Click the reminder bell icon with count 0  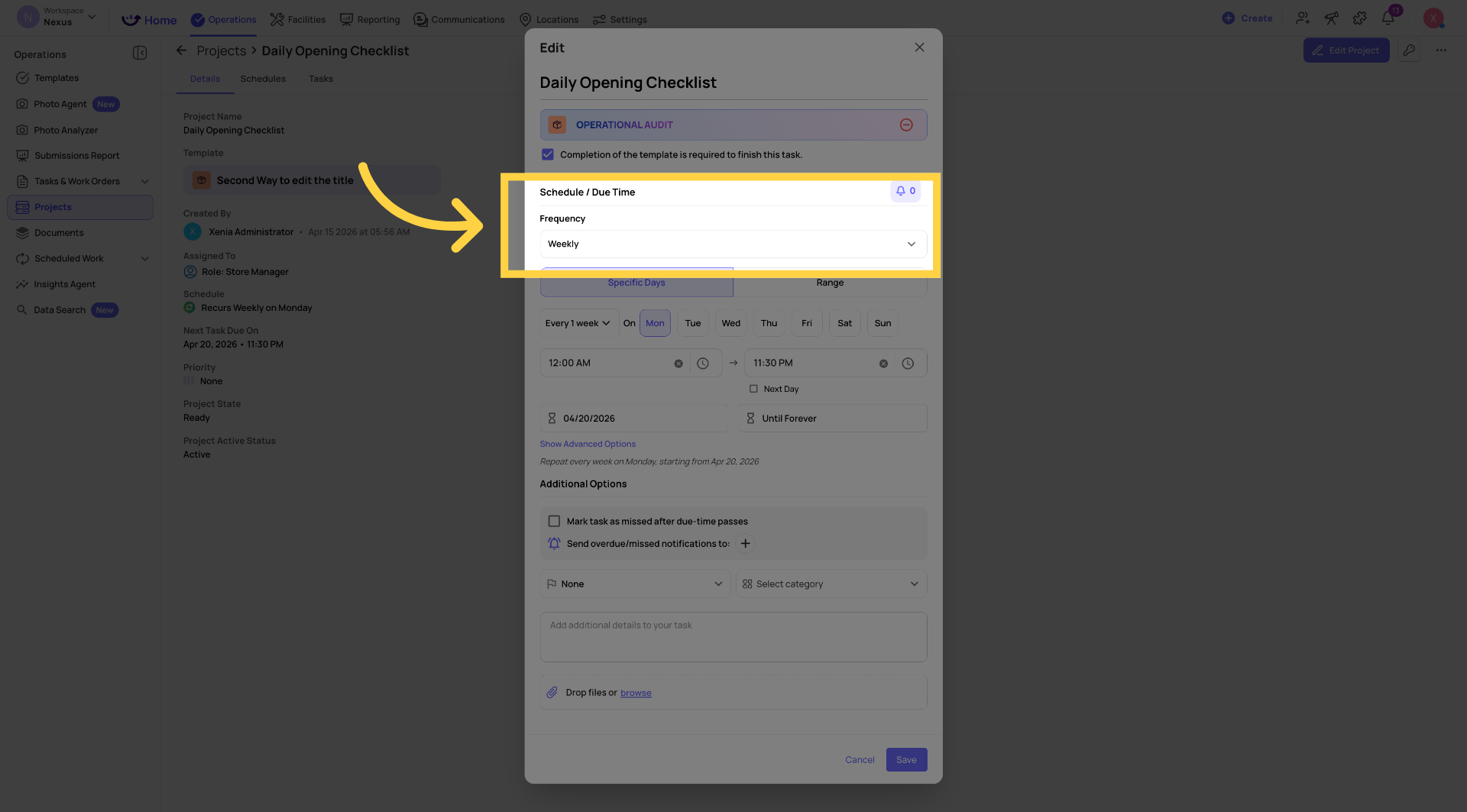point(905,191)
